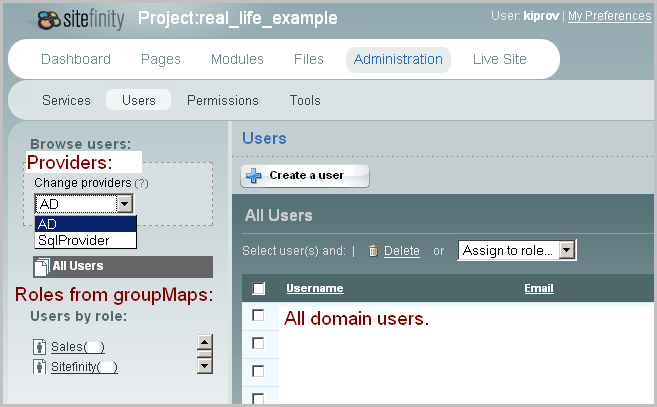This screenshot has width=657, height=407.
Task: Select All Users in the sidebar
Action: tap(123, 267)
